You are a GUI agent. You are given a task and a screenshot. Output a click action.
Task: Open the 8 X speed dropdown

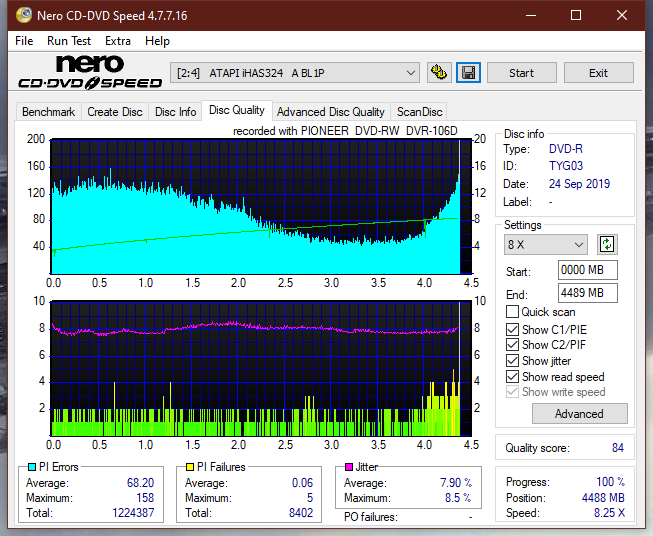(x=545, y=244)
